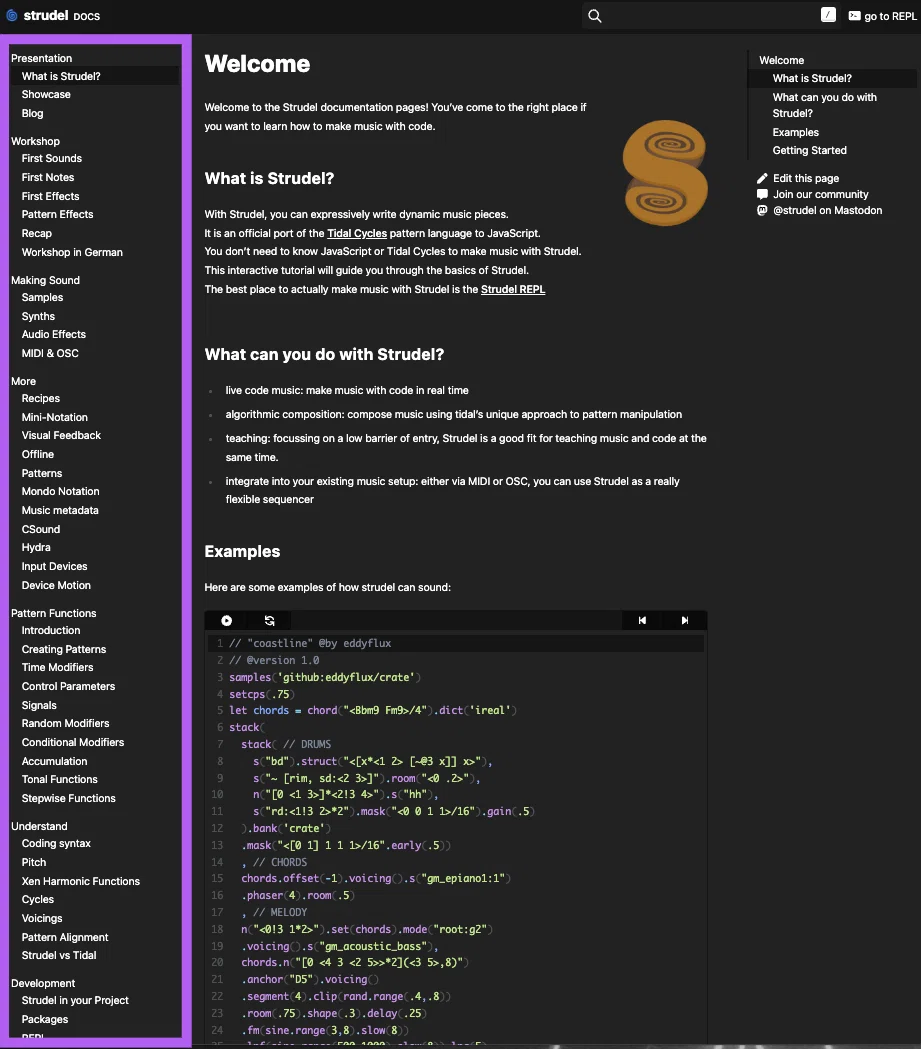Open Time Modifiers page

pos(58,668)
